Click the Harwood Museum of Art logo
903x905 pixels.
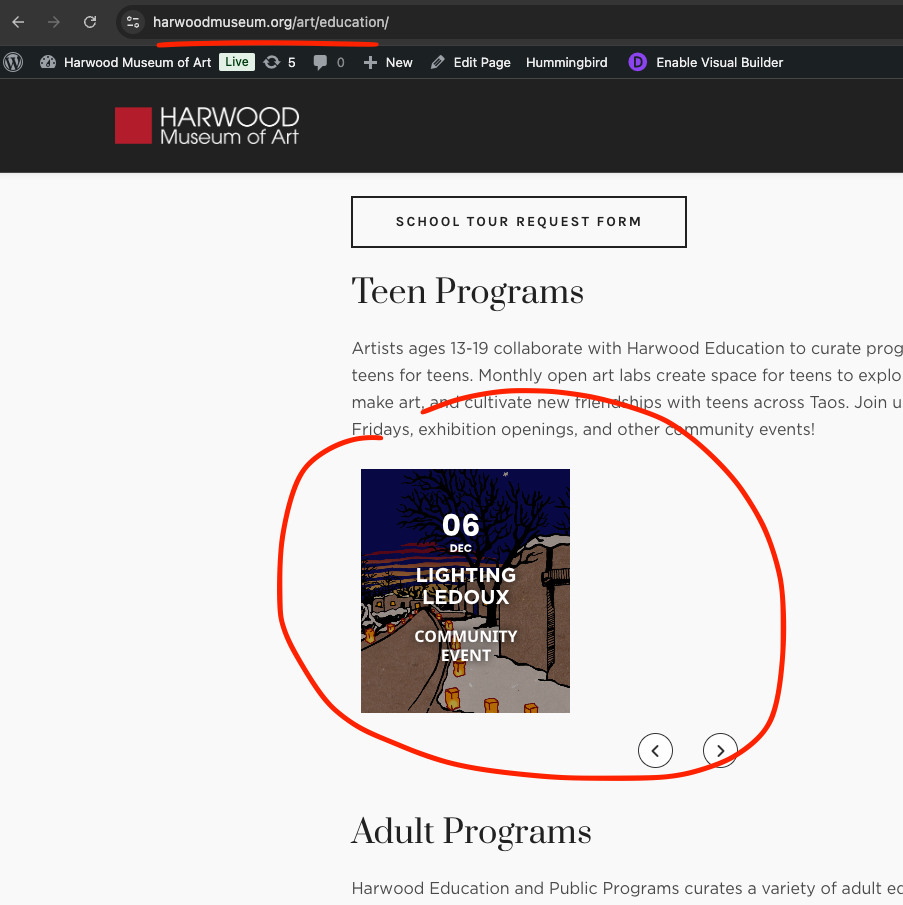(x=207, y=125)
